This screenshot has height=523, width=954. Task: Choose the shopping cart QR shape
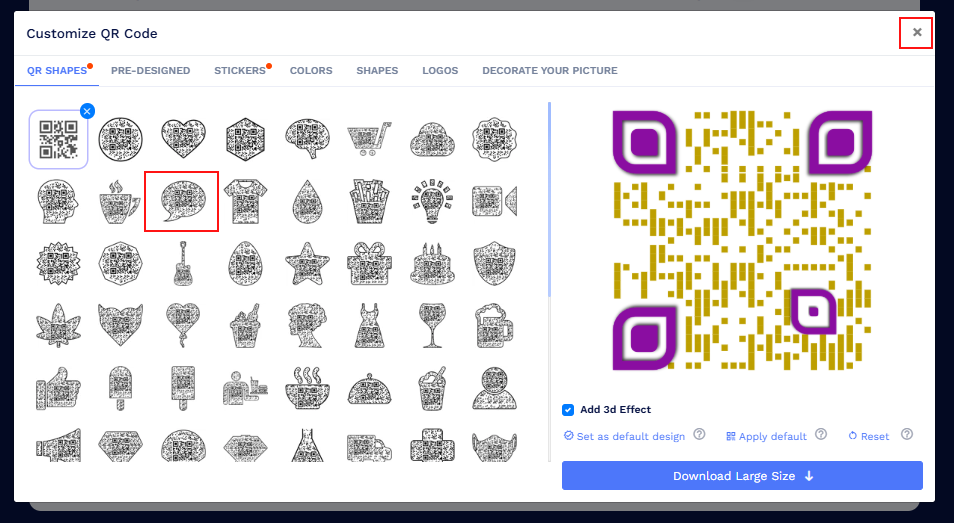coord(370,139)
